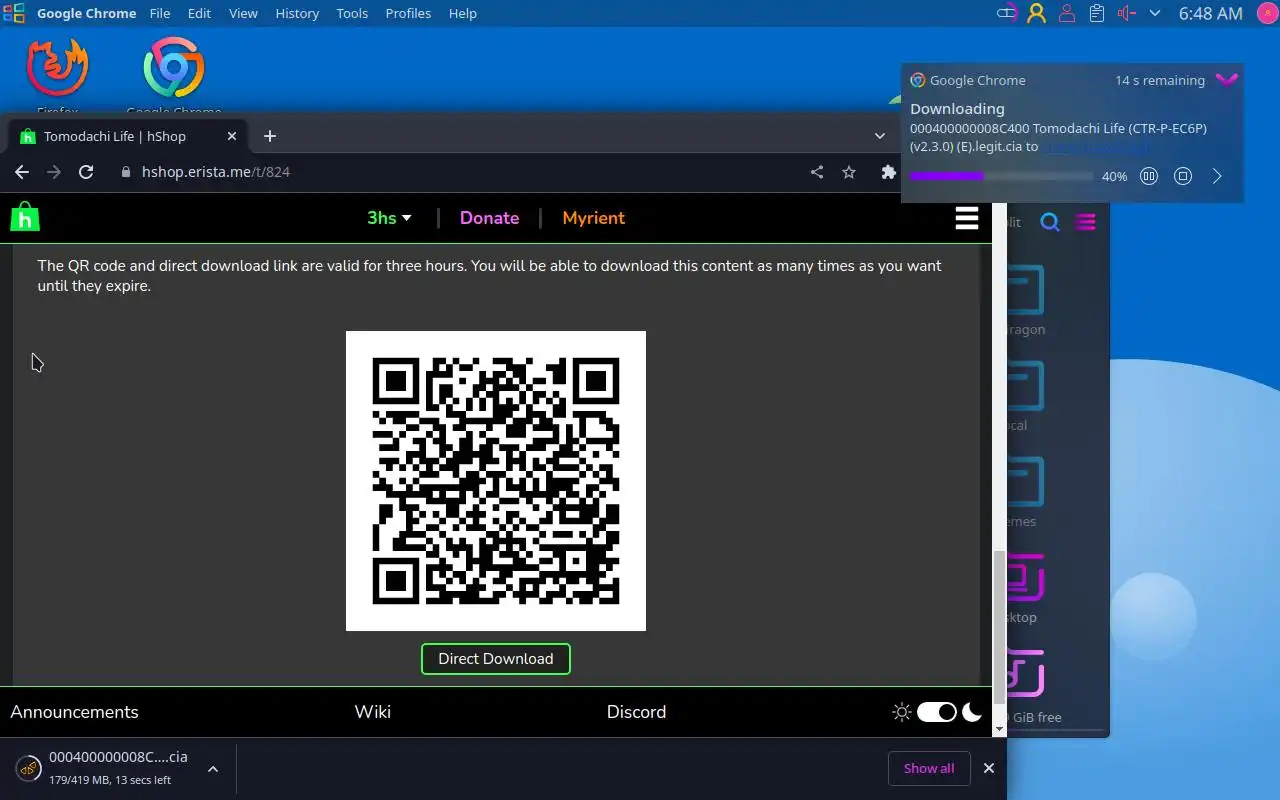The height and width of the screenshot is (800, 1280).
Task: Click the site lock icon in address bar
Action: (x=126, y=172)
